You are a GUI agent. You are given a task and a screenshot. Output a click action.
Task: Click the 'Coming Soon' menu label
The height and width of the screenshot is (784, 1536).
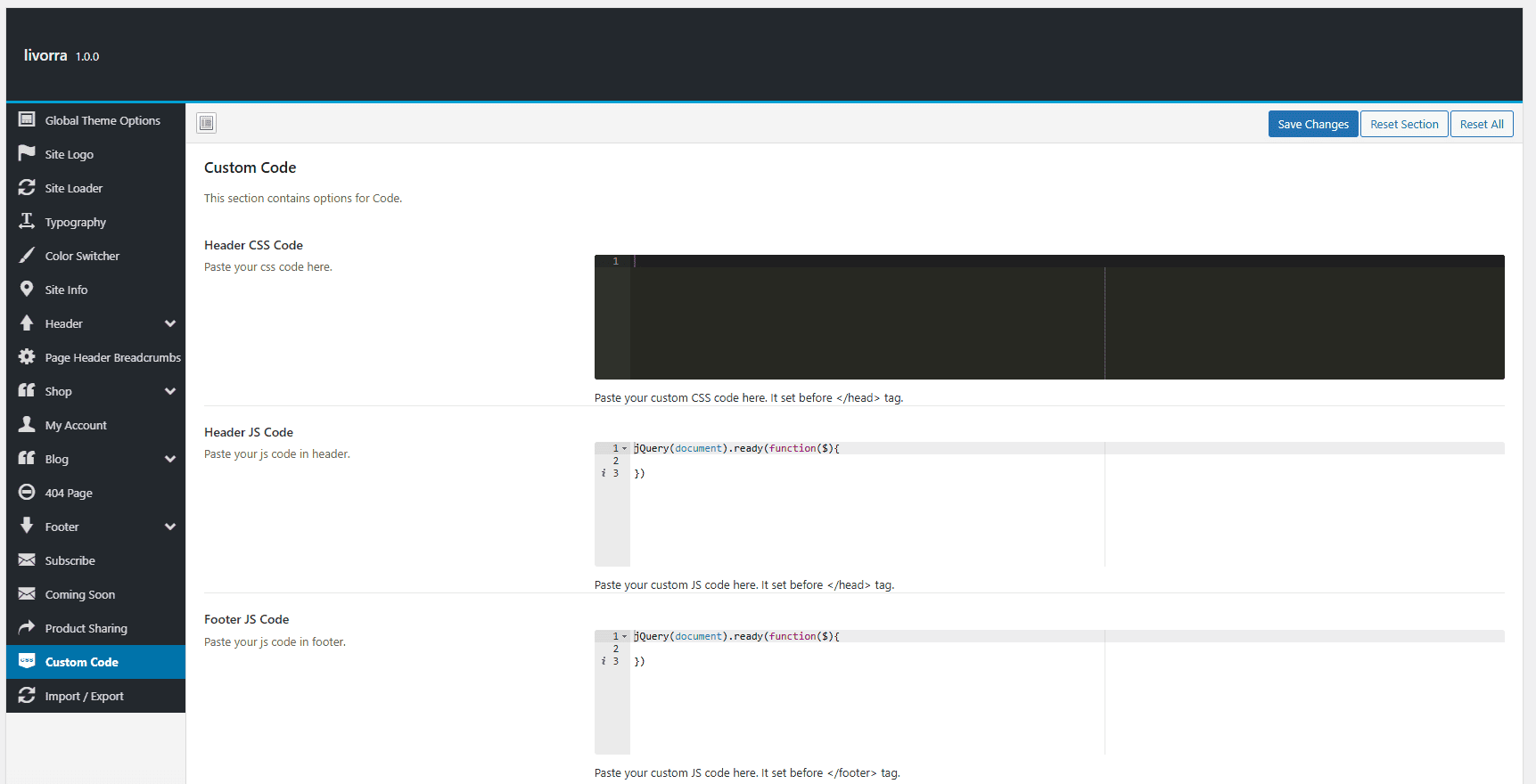tap(80, 594)
